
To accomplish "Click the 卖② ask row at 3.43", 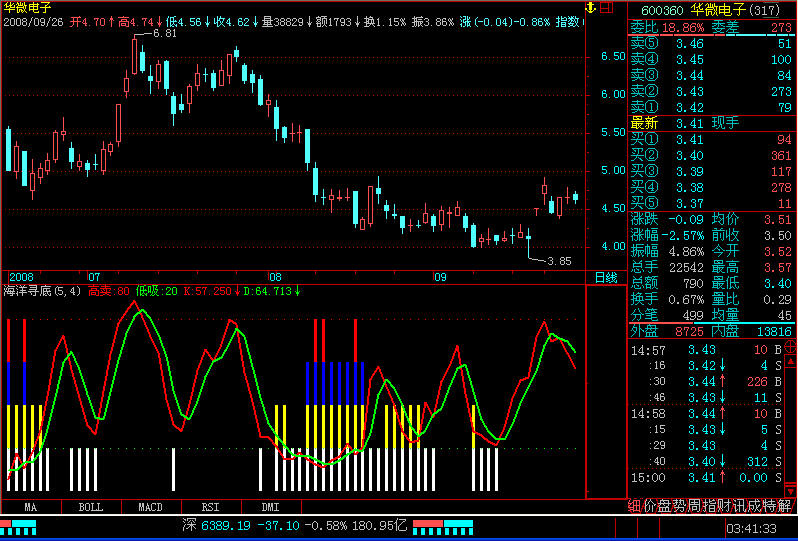I will point(711,92).
